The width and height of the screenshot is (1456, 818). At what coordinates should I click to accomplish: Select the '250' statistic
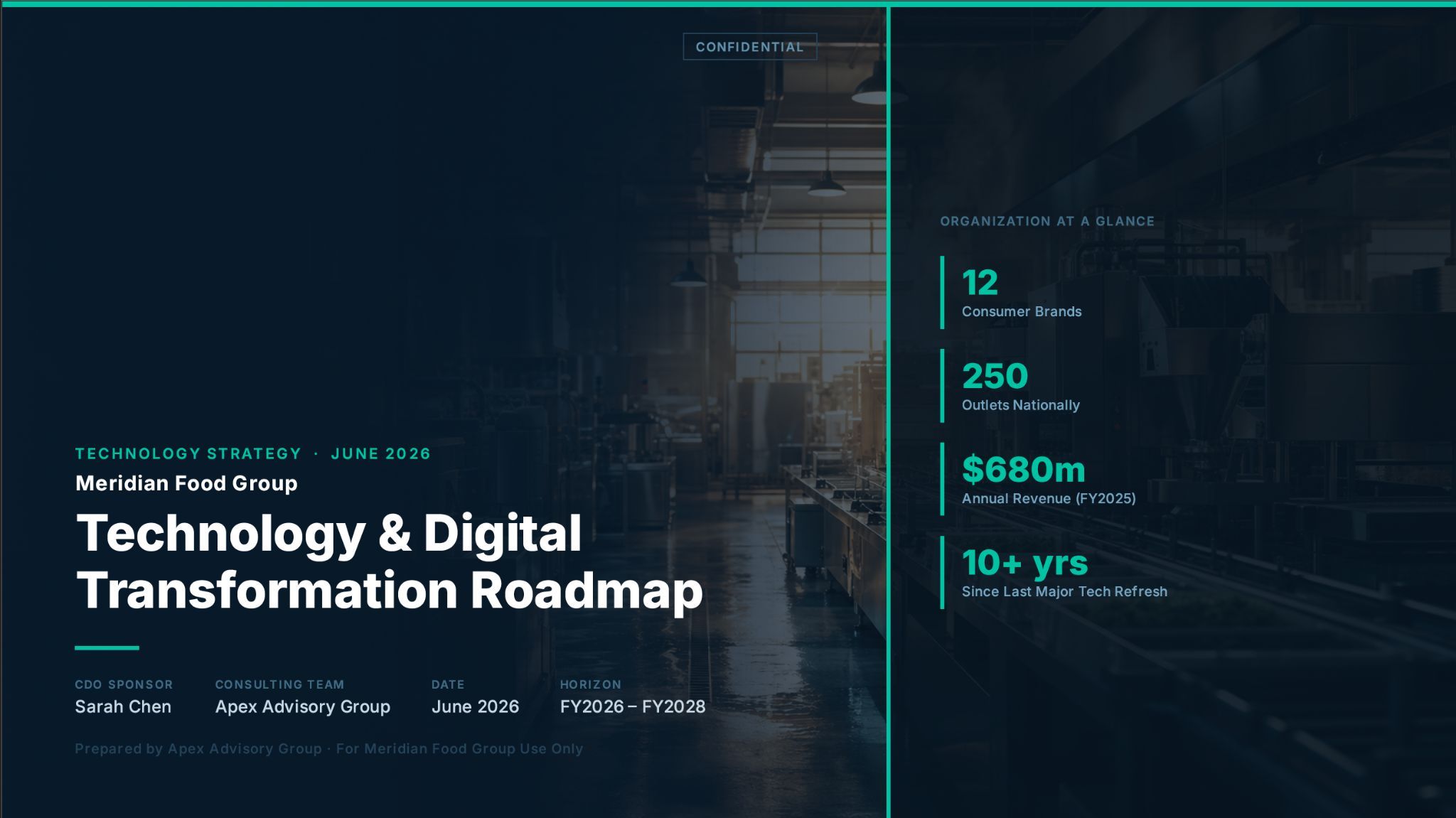click(995, 376)
